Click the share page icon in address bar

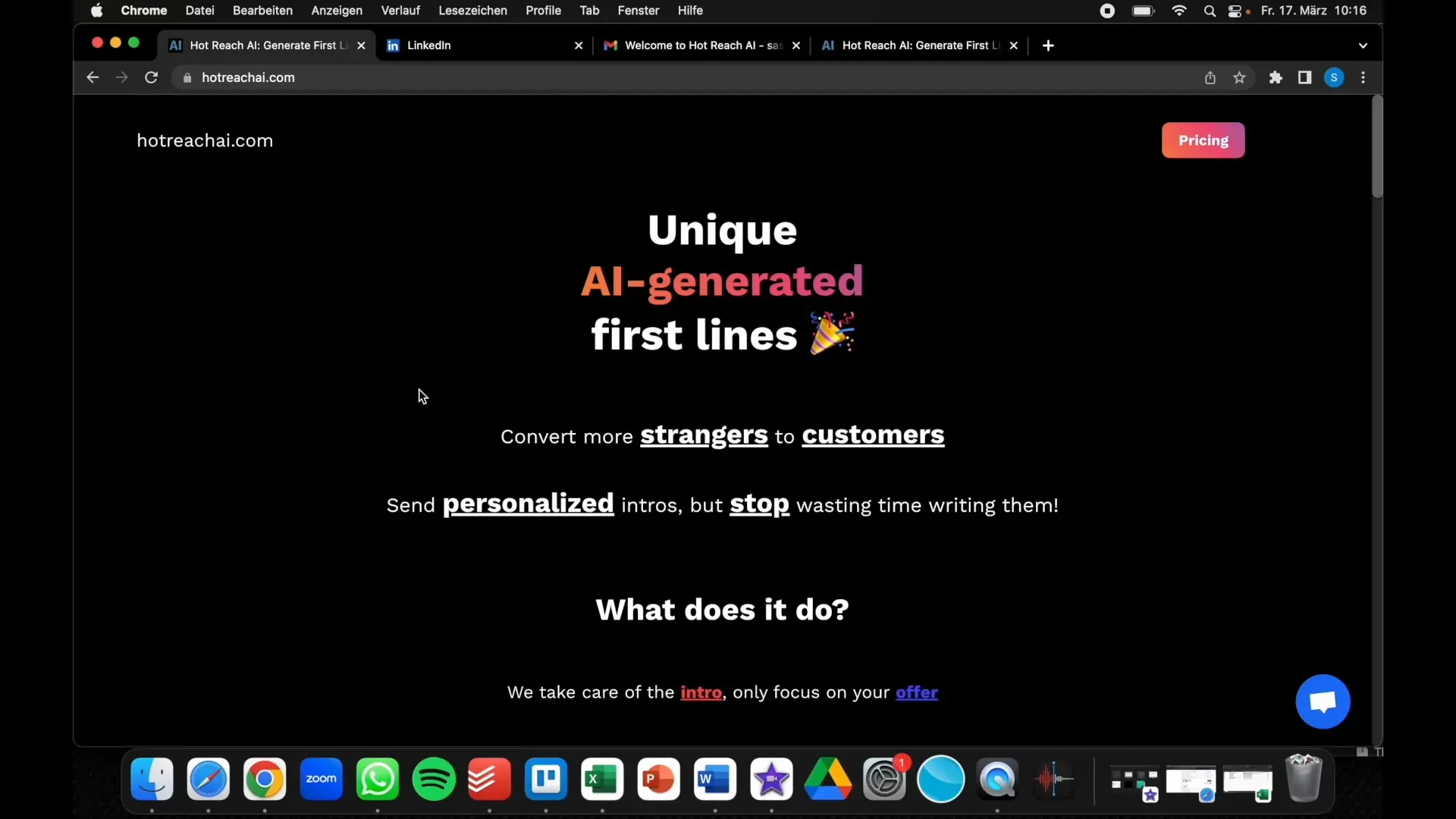pyautogui.click(x=1210, y=77)
